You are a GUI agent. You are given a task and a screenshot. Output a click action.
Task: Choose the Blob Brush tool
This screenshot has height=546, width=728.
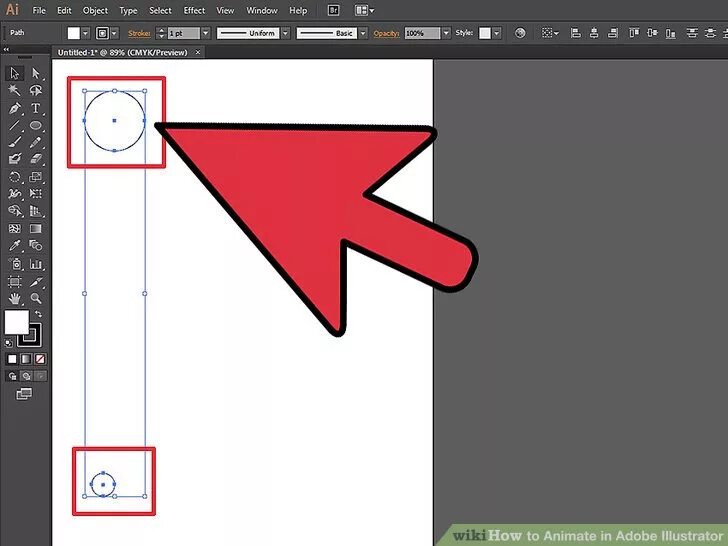pos(14,159)
